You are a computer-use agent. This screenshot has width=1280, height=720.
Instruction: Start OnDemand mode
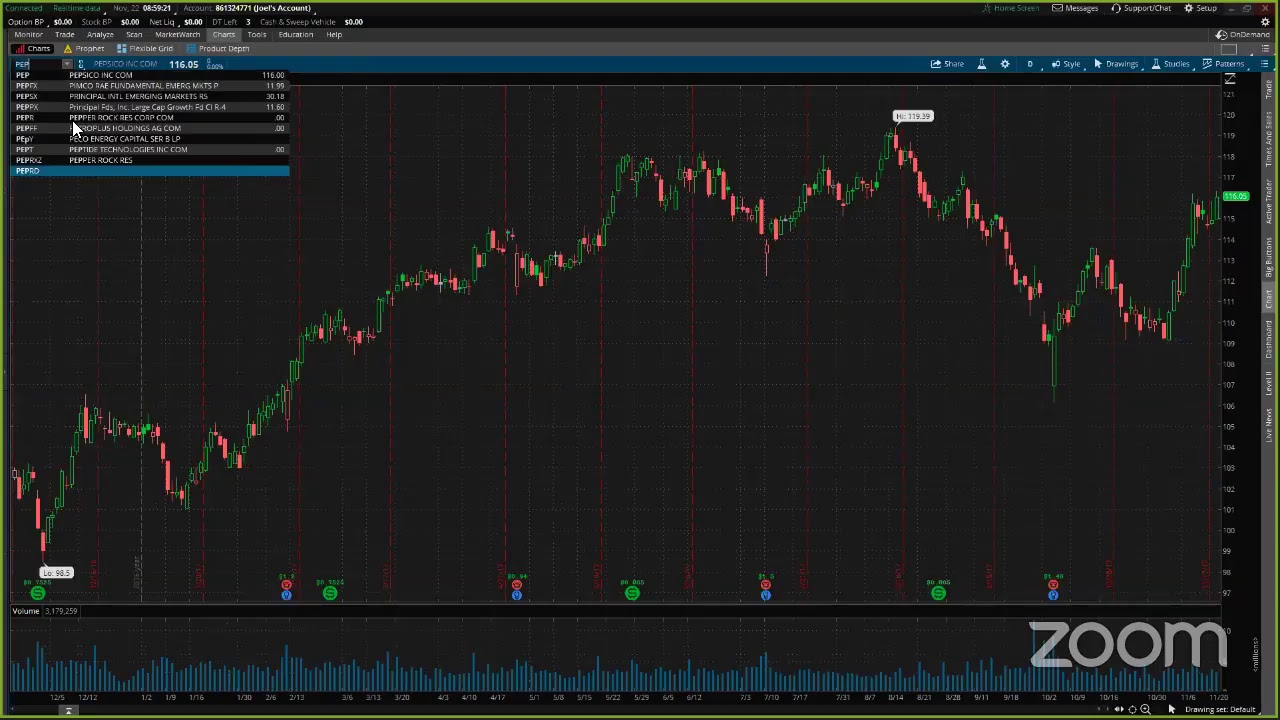tap(1242, 34)
